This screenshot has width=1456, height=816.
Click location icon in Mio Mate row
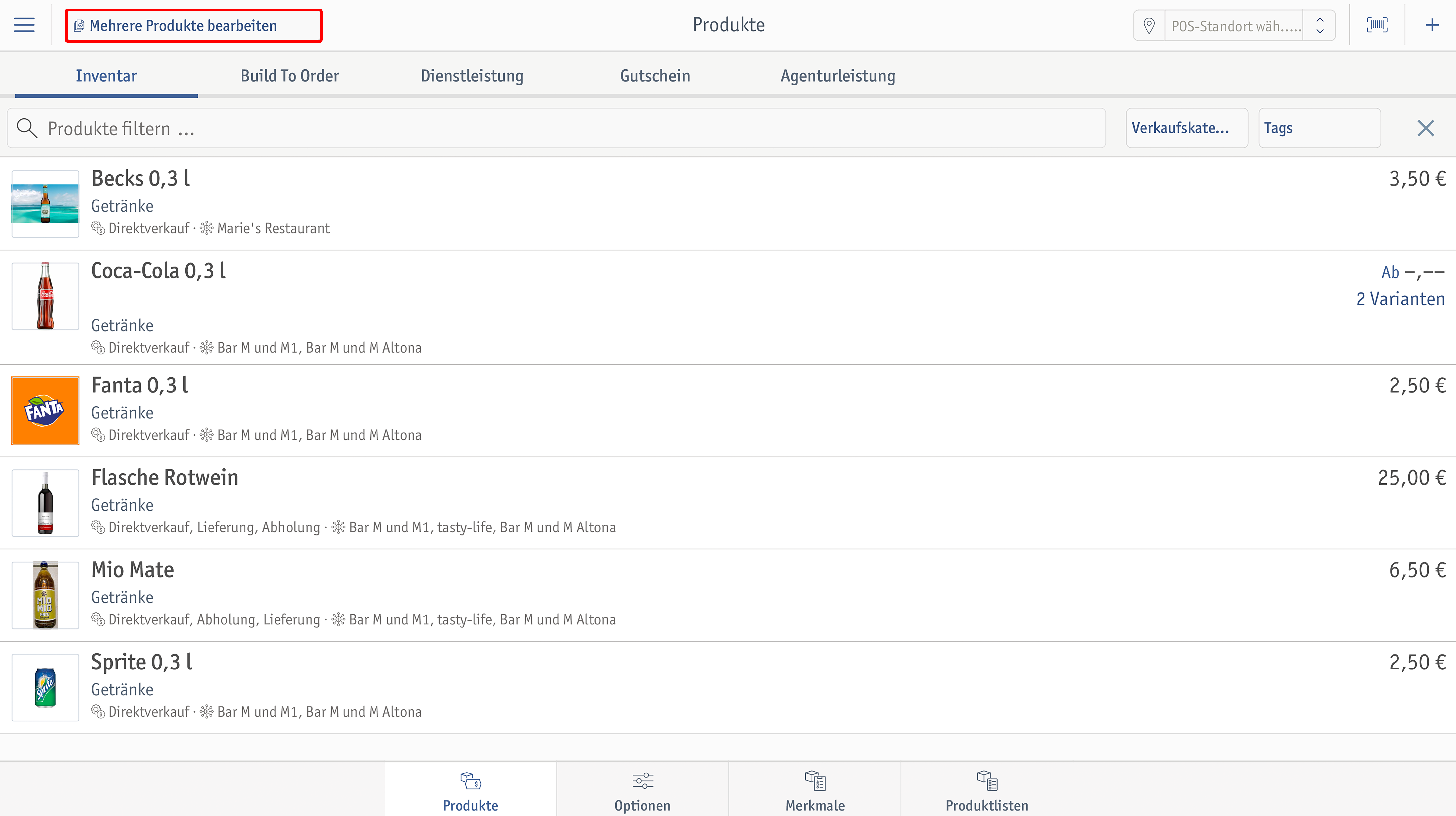click(x=339, y=620)
